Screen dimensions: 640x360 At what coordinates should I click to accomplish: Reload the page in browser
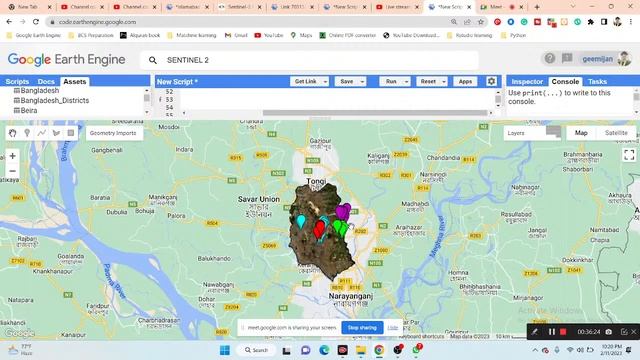[x=36, y=22]
